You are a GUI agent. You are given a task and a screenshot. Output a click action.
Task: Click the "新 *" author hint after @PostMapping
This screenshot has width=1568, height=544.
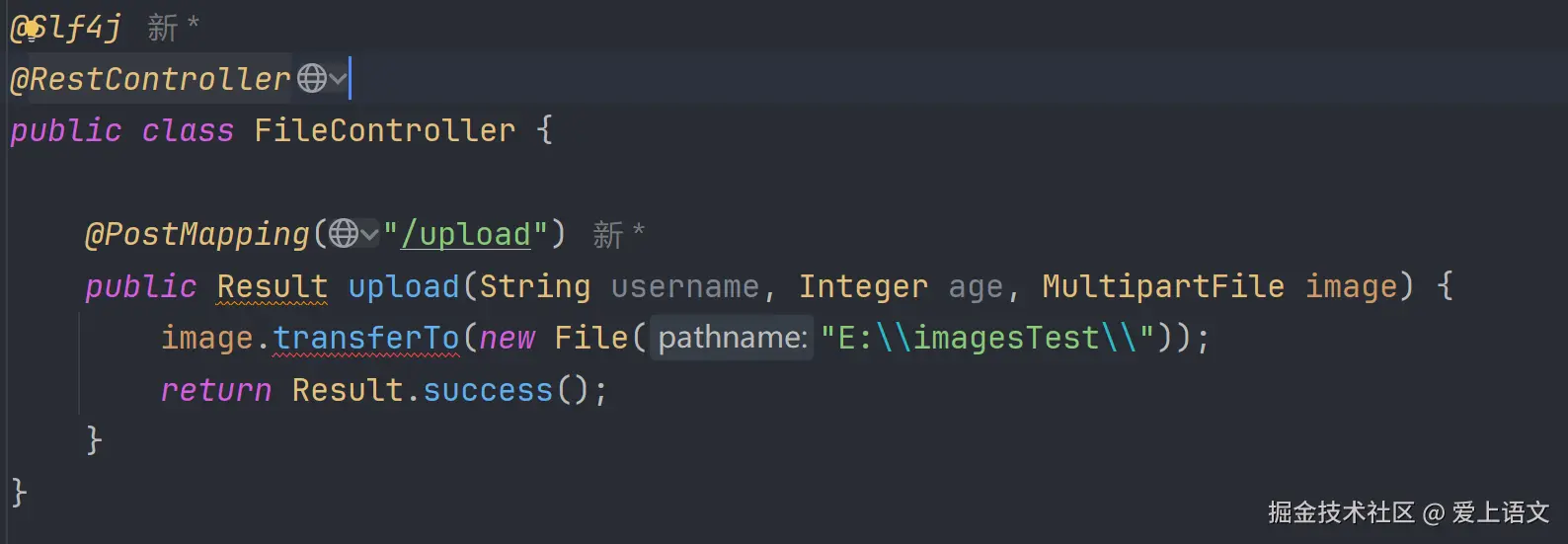(x=619, y=235)
